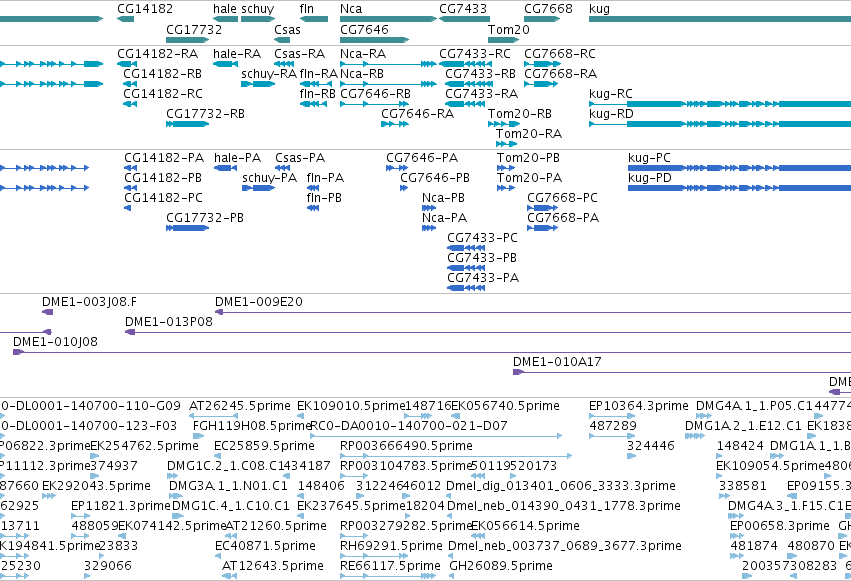This screenshot has width=851, height=581.
Task: Click the Nca-RA transcript label
Action: pos(363,54)
